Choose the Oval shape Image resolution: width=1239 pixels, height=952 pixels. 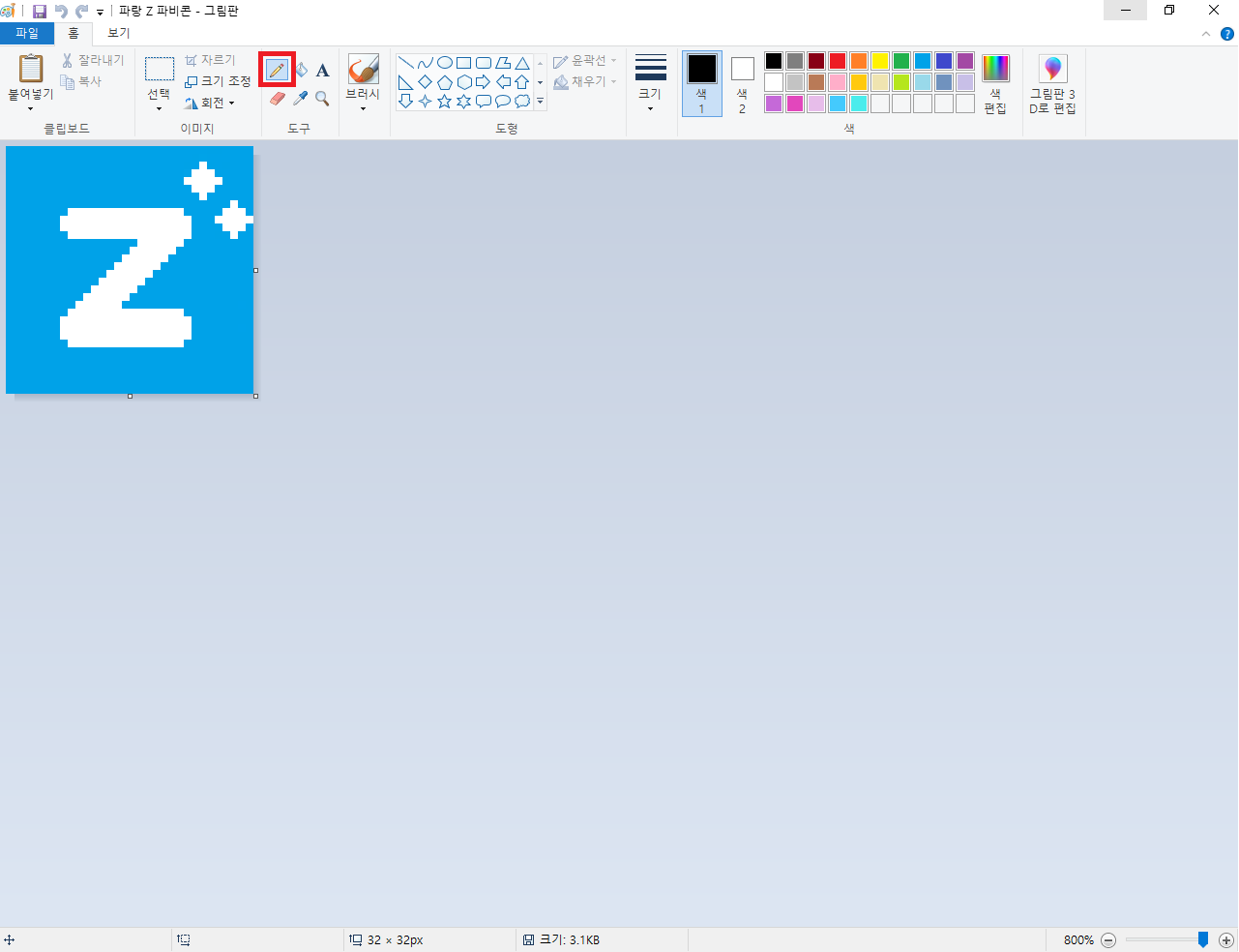tap(445, 63)
